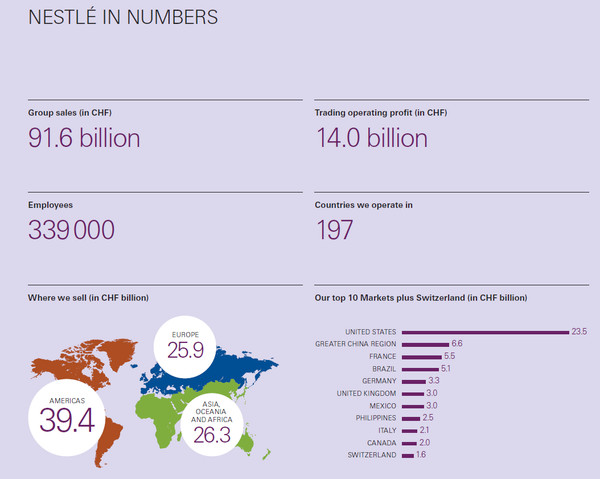The width and height of the screenshot is (600, 479).
Task: Click the '2.5' value for Philippines
Action: 428,417
